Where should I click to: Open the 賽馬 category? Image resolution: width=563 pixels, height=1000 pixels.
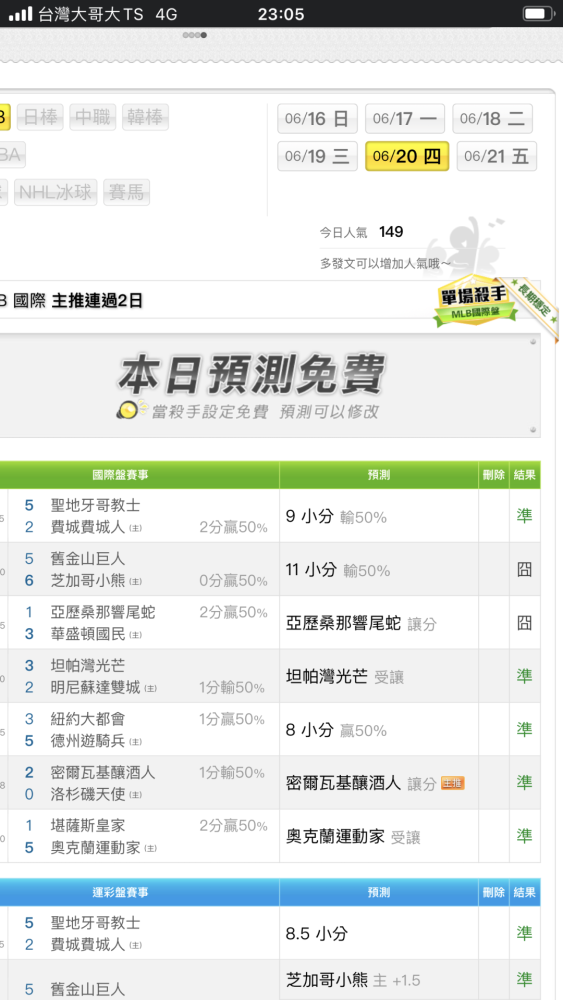pyautogui.click(x=126, y=192)
